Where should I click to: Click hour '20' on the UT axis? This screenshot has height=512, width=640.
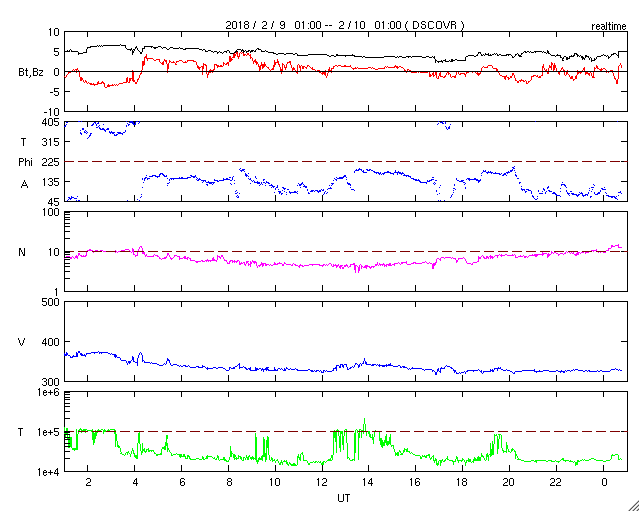click(x=509, y=483)
